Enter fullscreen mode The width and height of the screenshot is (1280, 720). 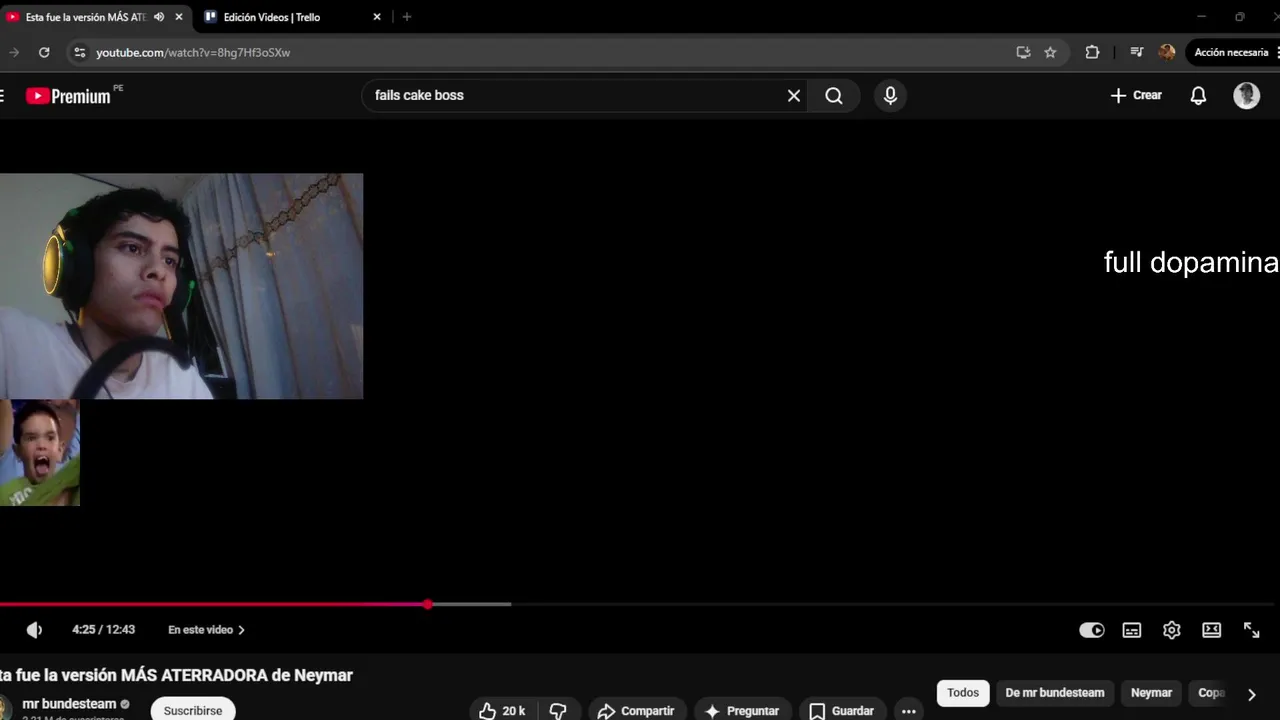click(1252, 630)
